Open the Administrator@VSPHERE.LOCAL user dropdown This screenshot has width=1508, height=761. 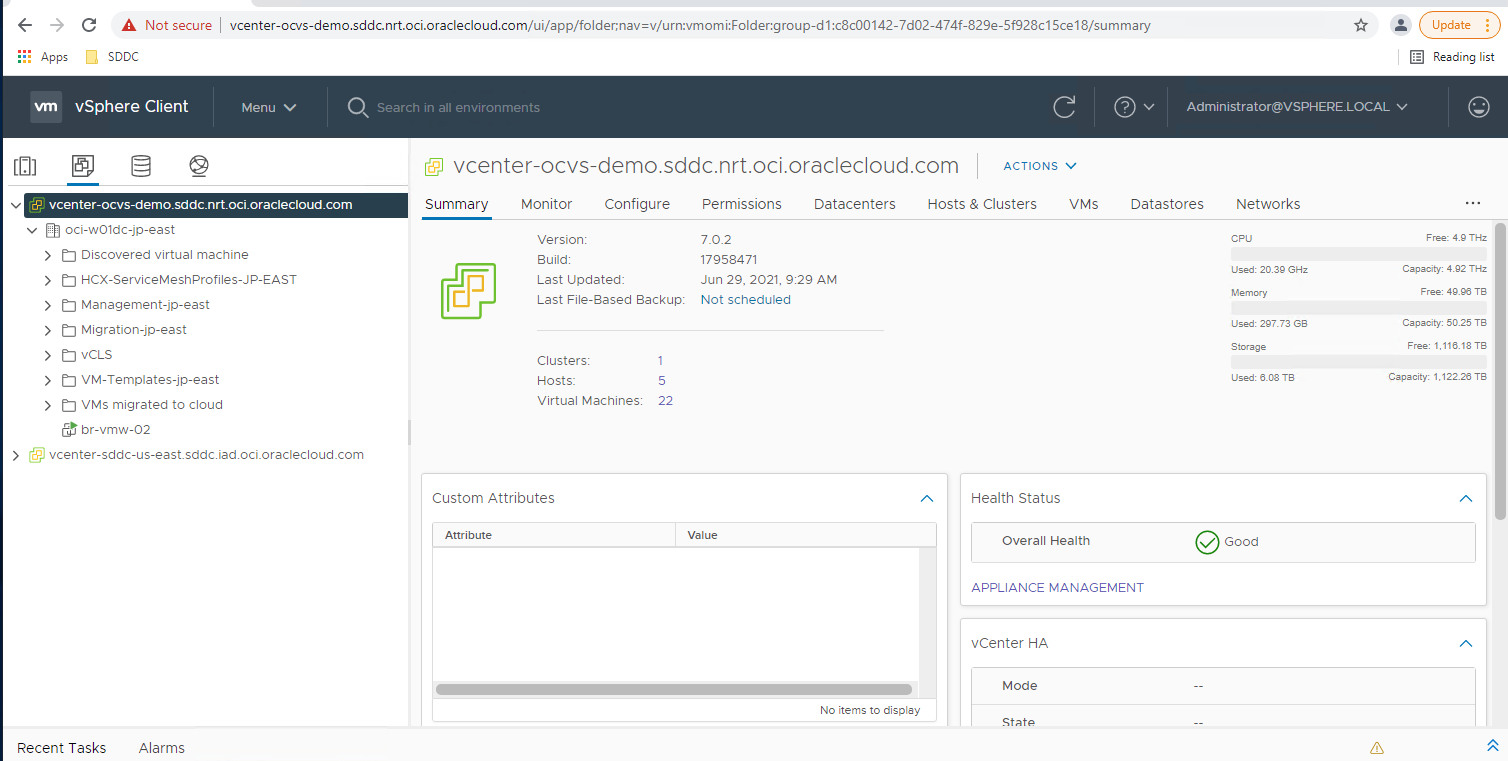coord(1295,106)
